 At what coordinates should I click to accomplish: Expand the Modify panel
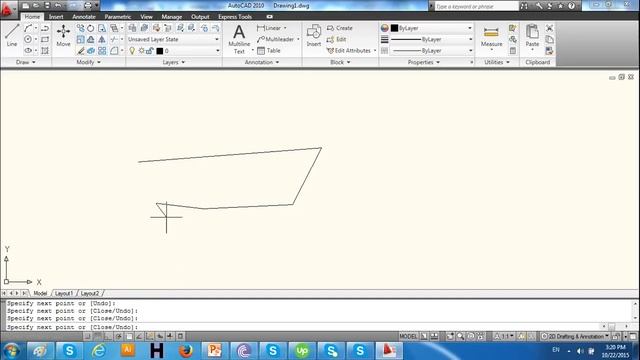click(x=89, y=62)
